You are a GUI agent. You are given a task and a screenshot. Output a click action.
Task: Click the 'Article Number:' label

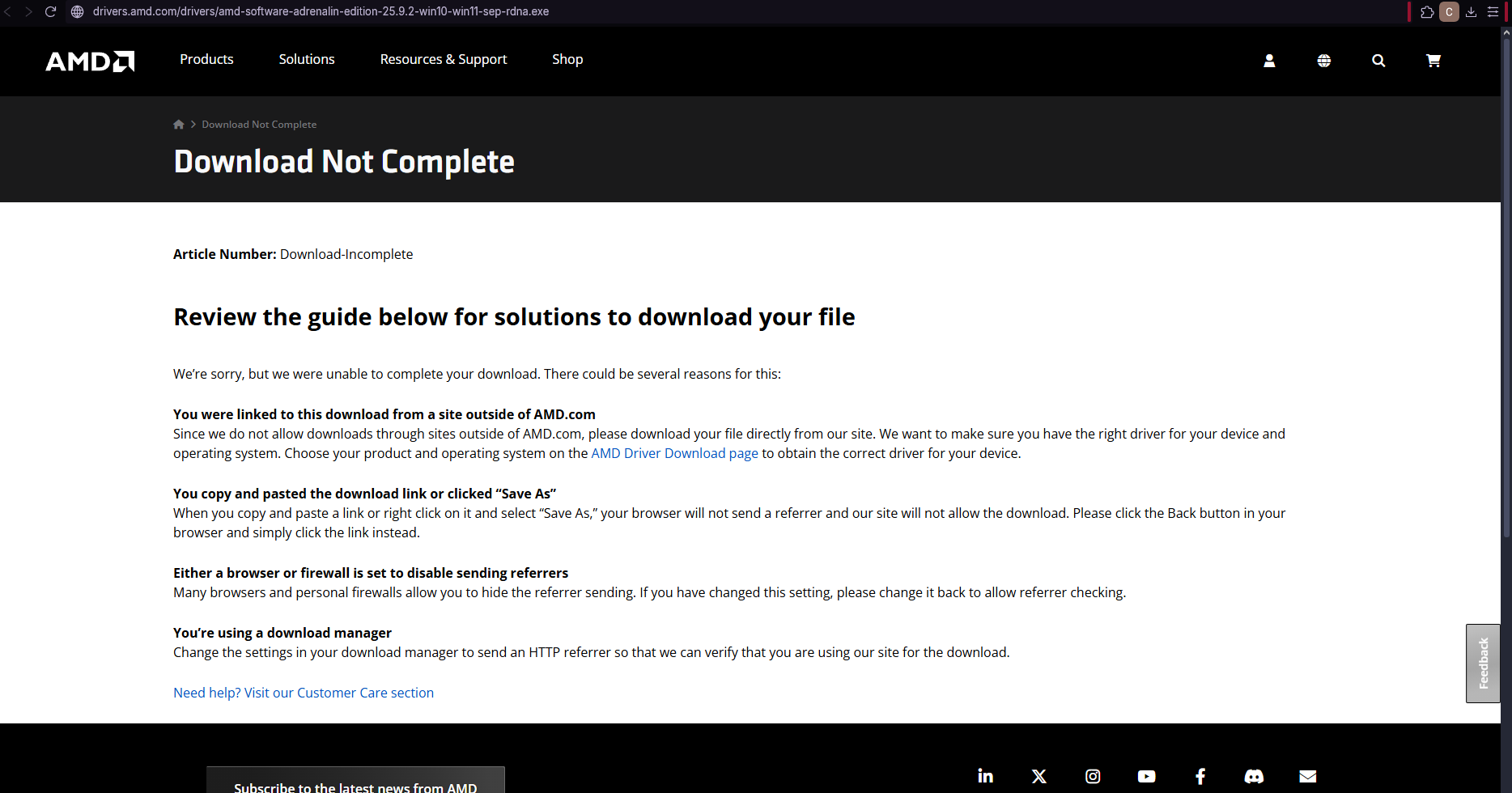point(225,254)
